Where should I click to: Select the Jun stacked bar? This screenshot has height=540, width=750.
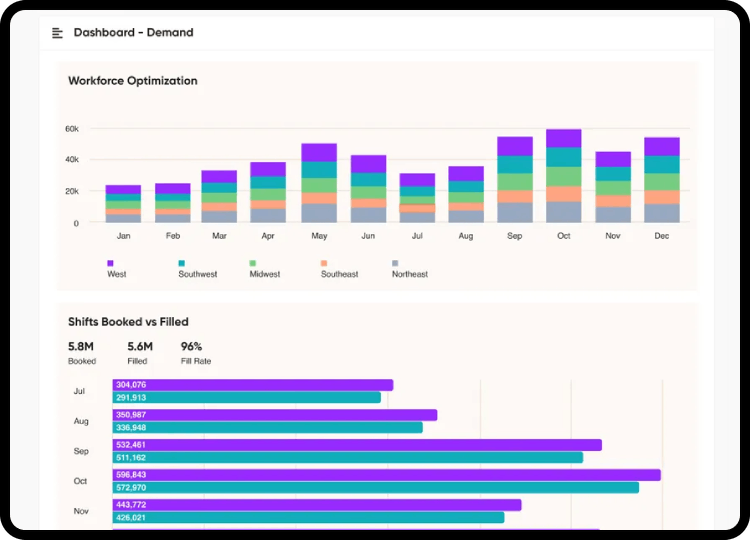tap(368, 189)
